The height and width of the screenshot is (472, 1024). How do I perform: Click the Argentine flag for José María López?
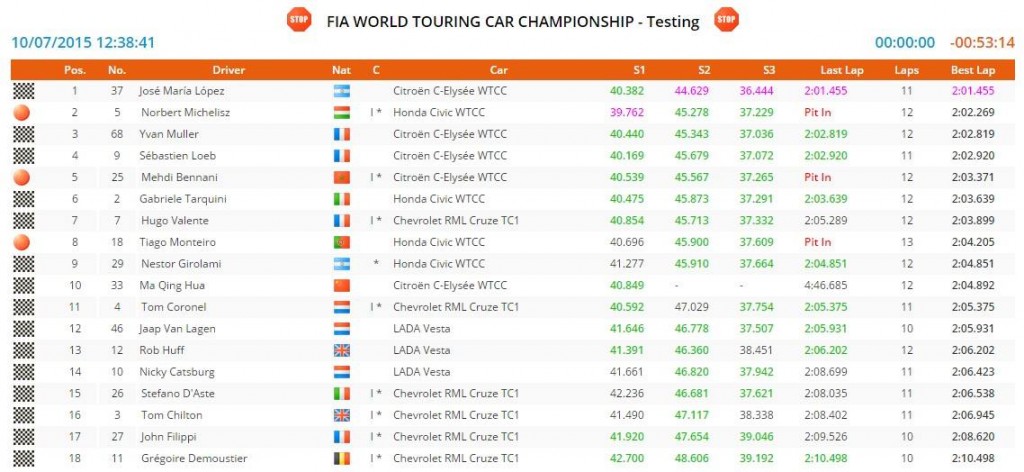pos(341,91)
